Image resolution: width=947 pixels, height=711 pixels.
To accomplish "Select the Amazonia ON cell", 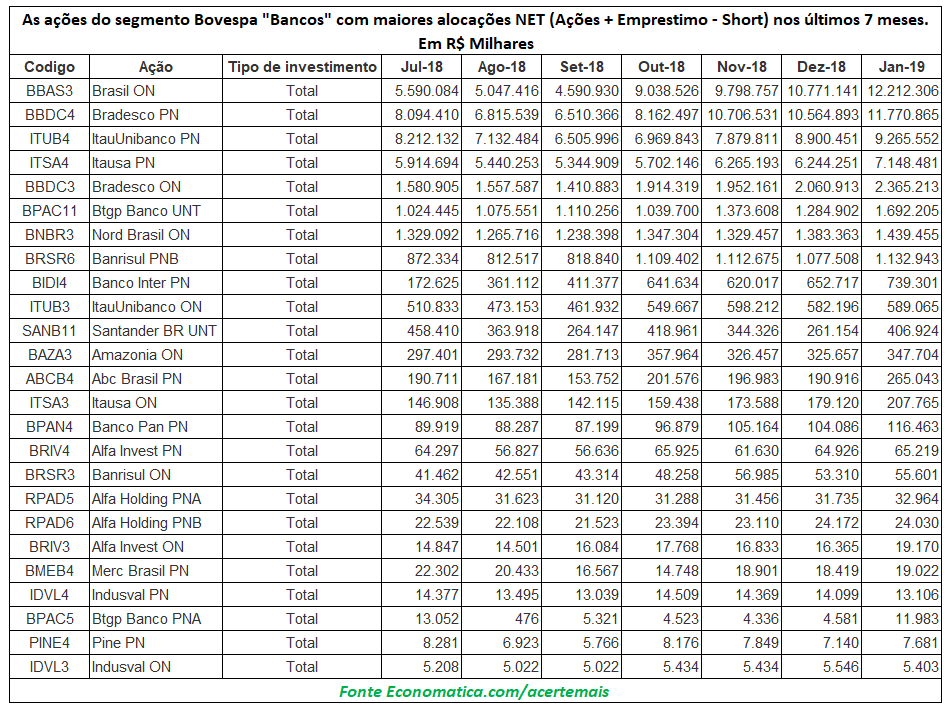I will click(x=156, y=355).
